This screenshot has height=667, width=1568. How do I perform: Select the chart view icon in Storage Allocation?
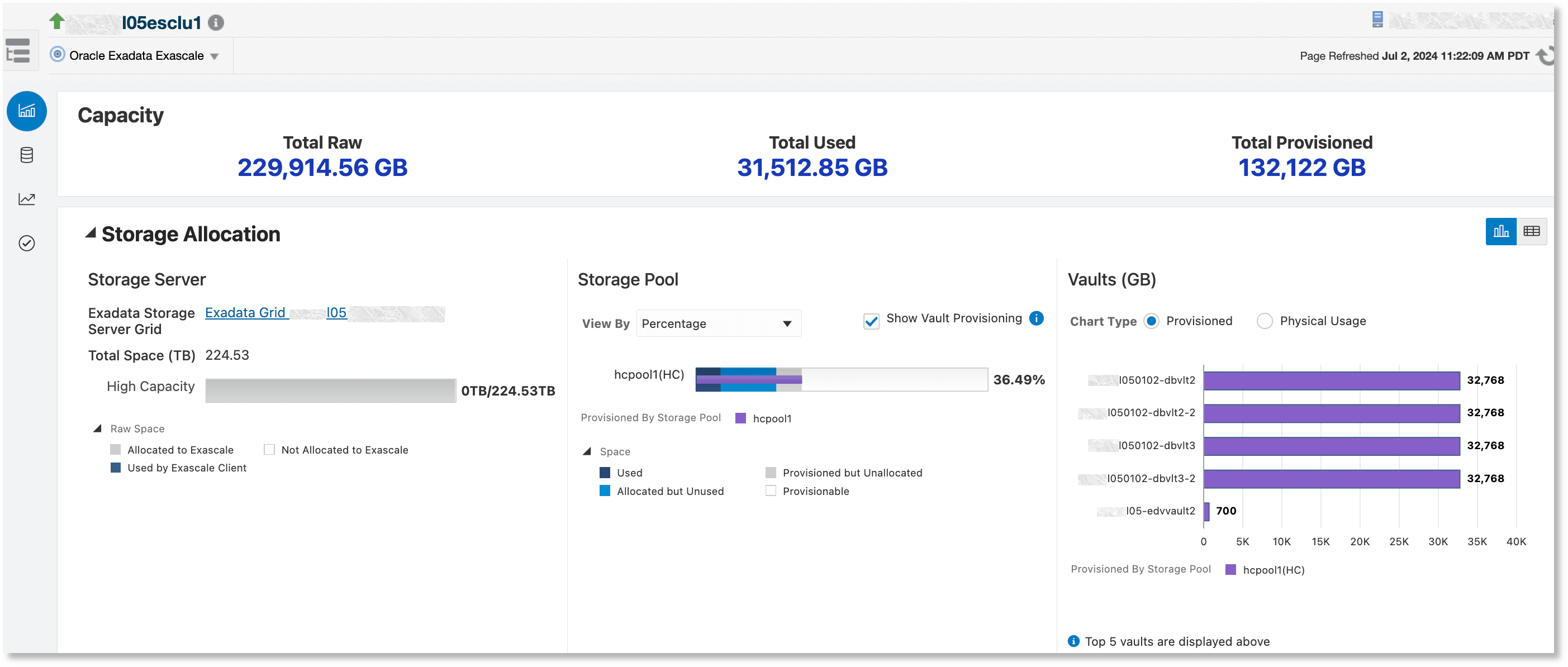1501,231
